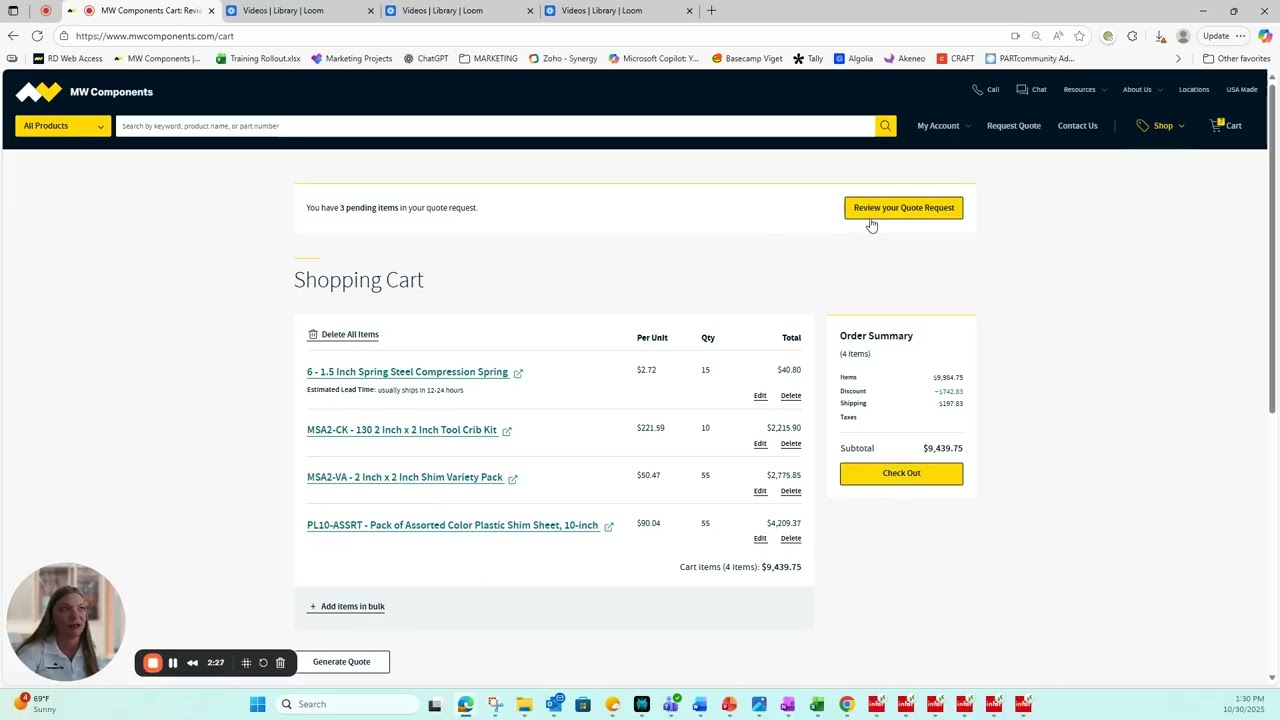Stop the Loom recording
The width and height of the screenshot is (1280, 720).
click(x=153, y=663)
